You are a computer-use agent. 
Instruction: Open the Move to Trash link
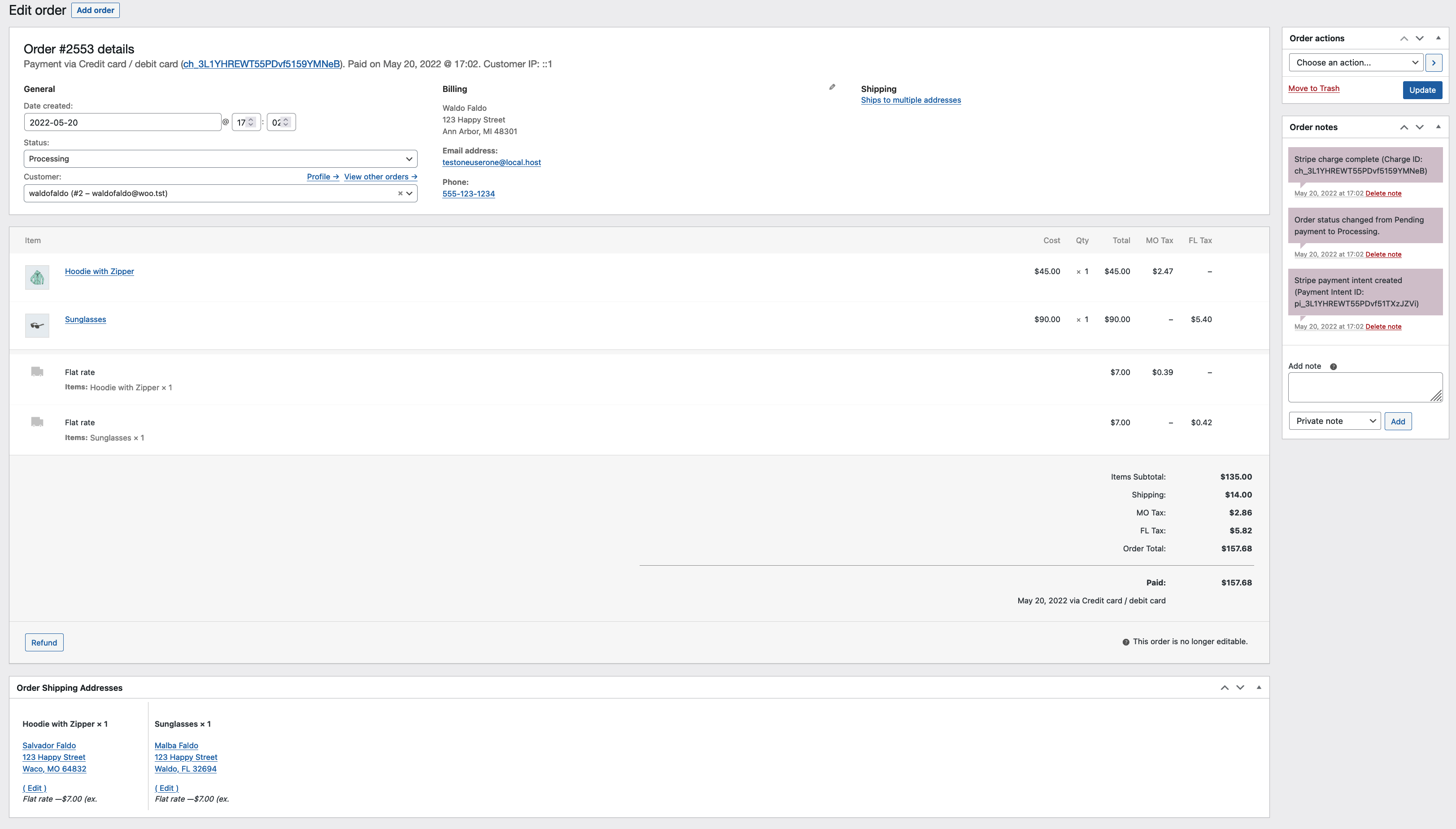point(1314,88)
